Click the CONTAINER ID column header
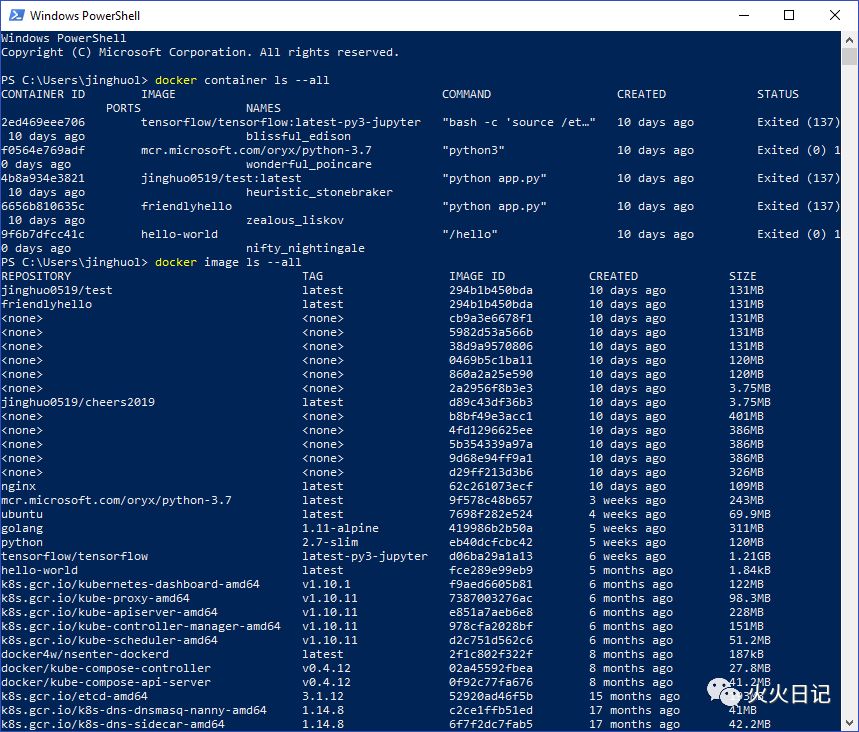859x732 pixels. pyautogui.click(x=43, y=94)
